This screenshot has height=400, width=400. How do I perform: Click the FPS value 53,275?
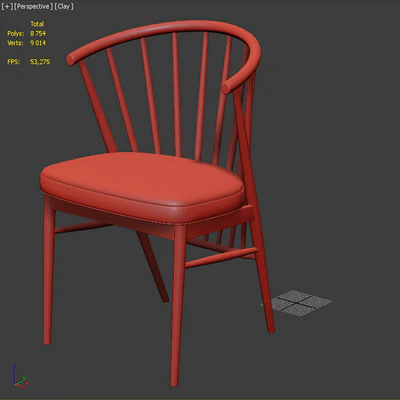40,62
